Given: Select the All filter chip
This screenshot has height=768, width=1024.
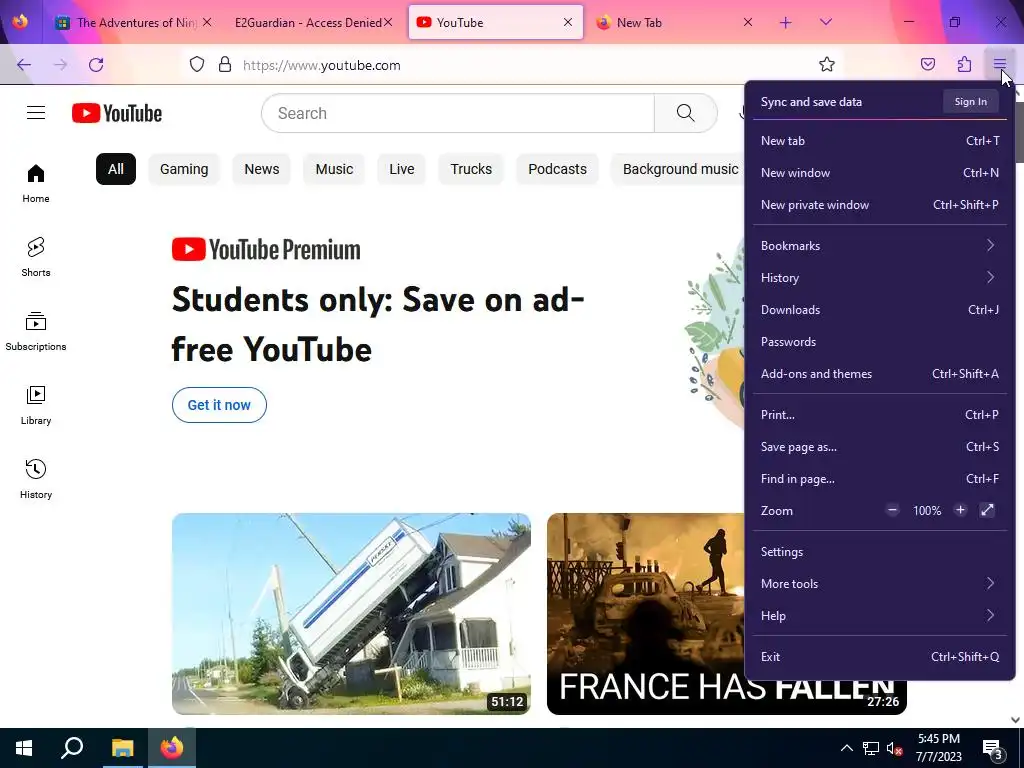Looking at the screenshot, I should point(116,169).
